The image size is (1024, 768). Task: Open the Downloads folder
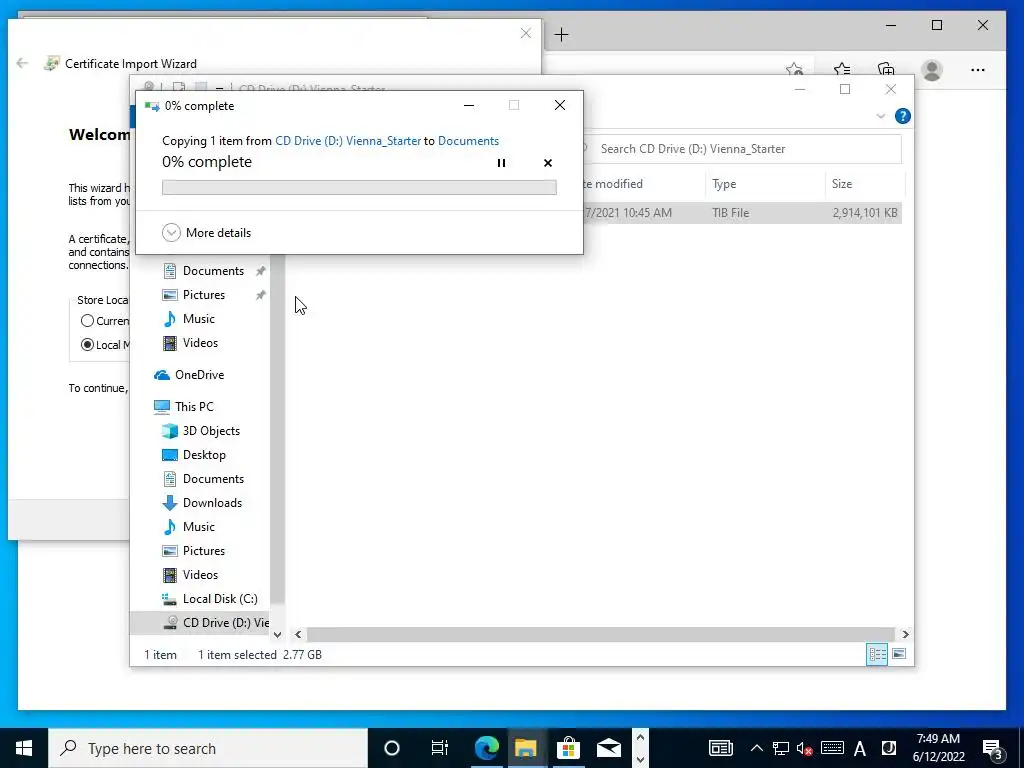pos(212,503)
